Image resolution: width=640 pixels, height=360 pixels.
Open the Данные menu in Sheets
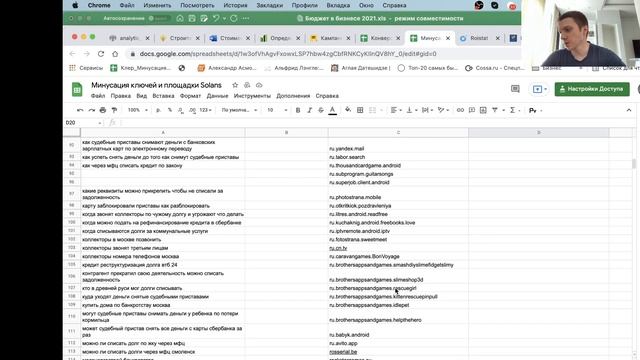pos(217,96)
